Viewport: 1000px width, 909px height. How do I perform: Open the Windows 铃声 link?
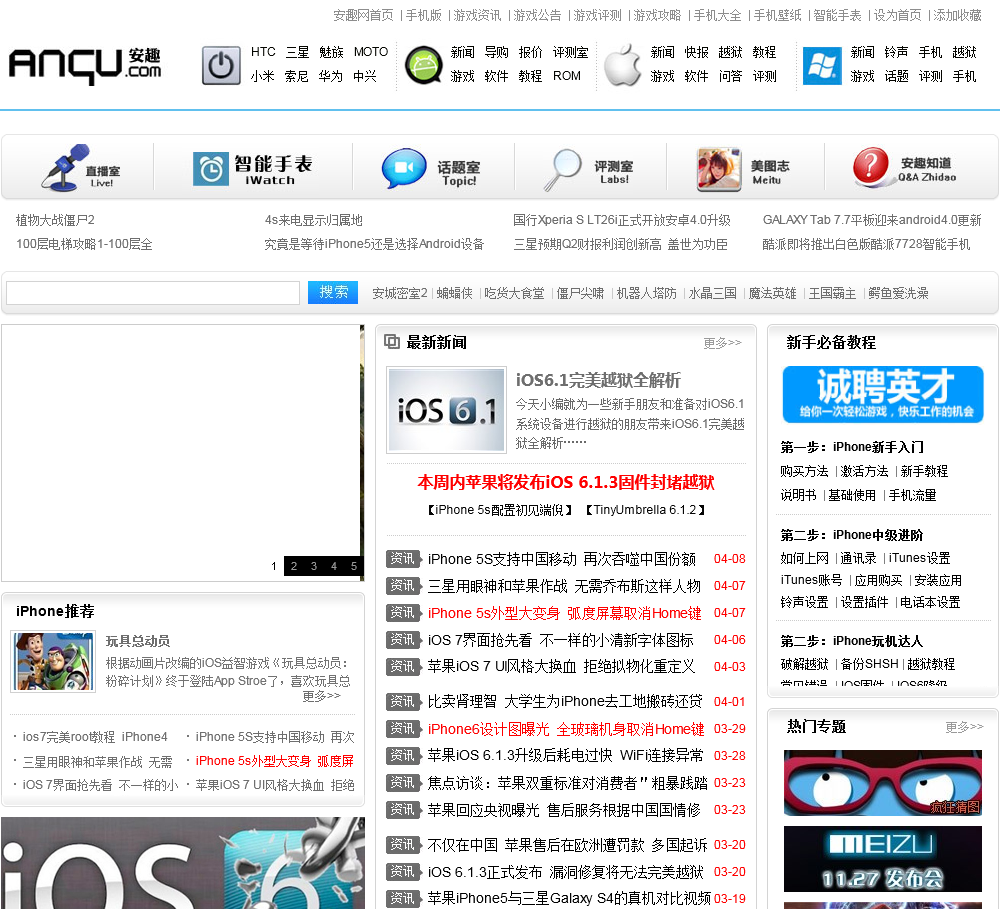point(897,52)
